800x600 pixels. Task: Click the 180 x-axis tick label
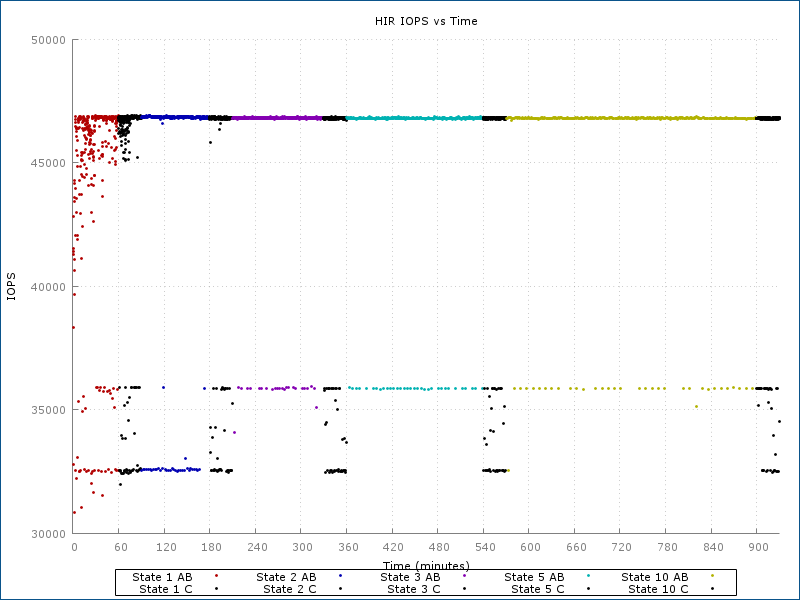[x=212, y=547]
